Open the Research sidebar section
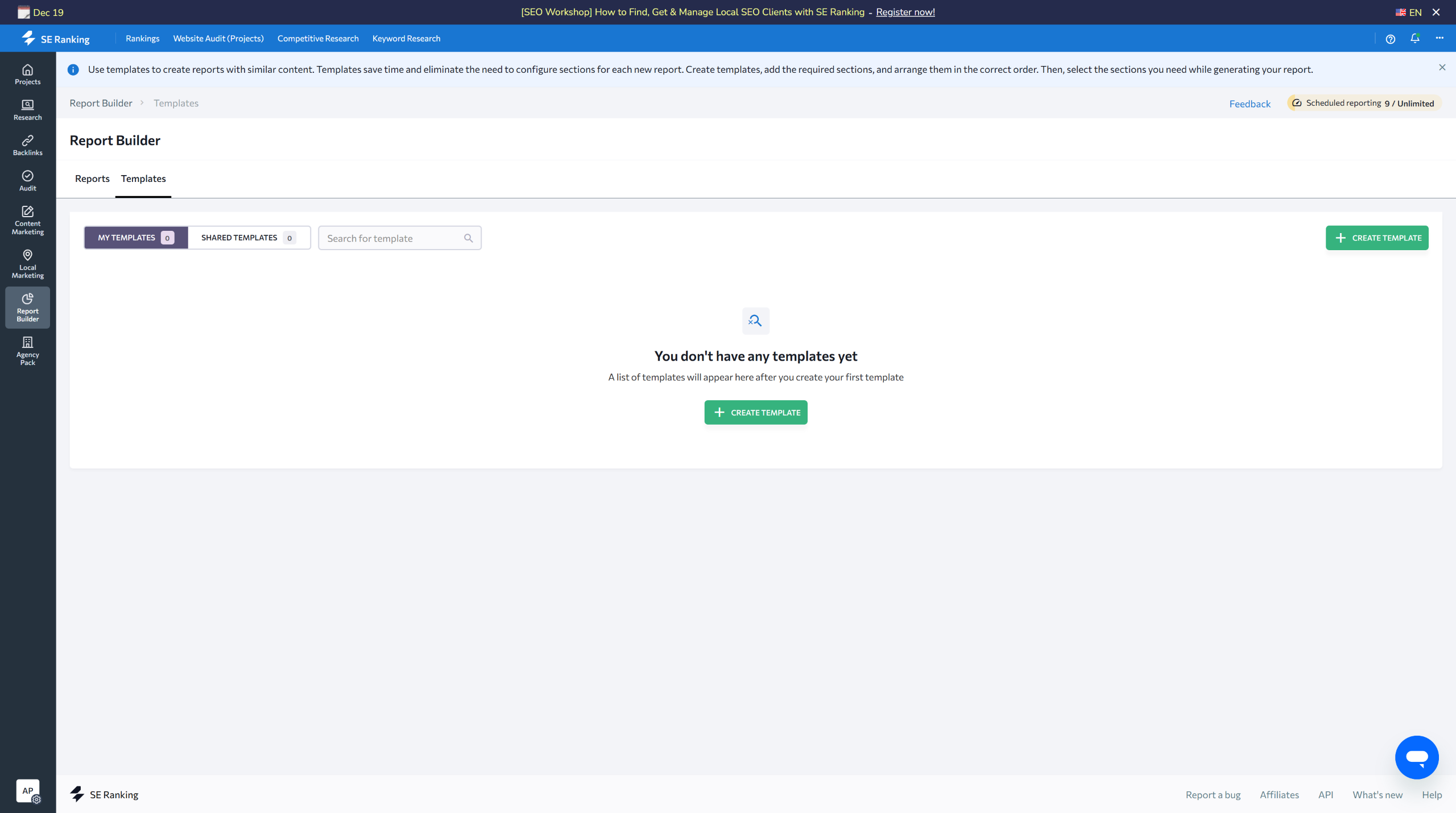The image size is (1456, 813). click(27, 110)
